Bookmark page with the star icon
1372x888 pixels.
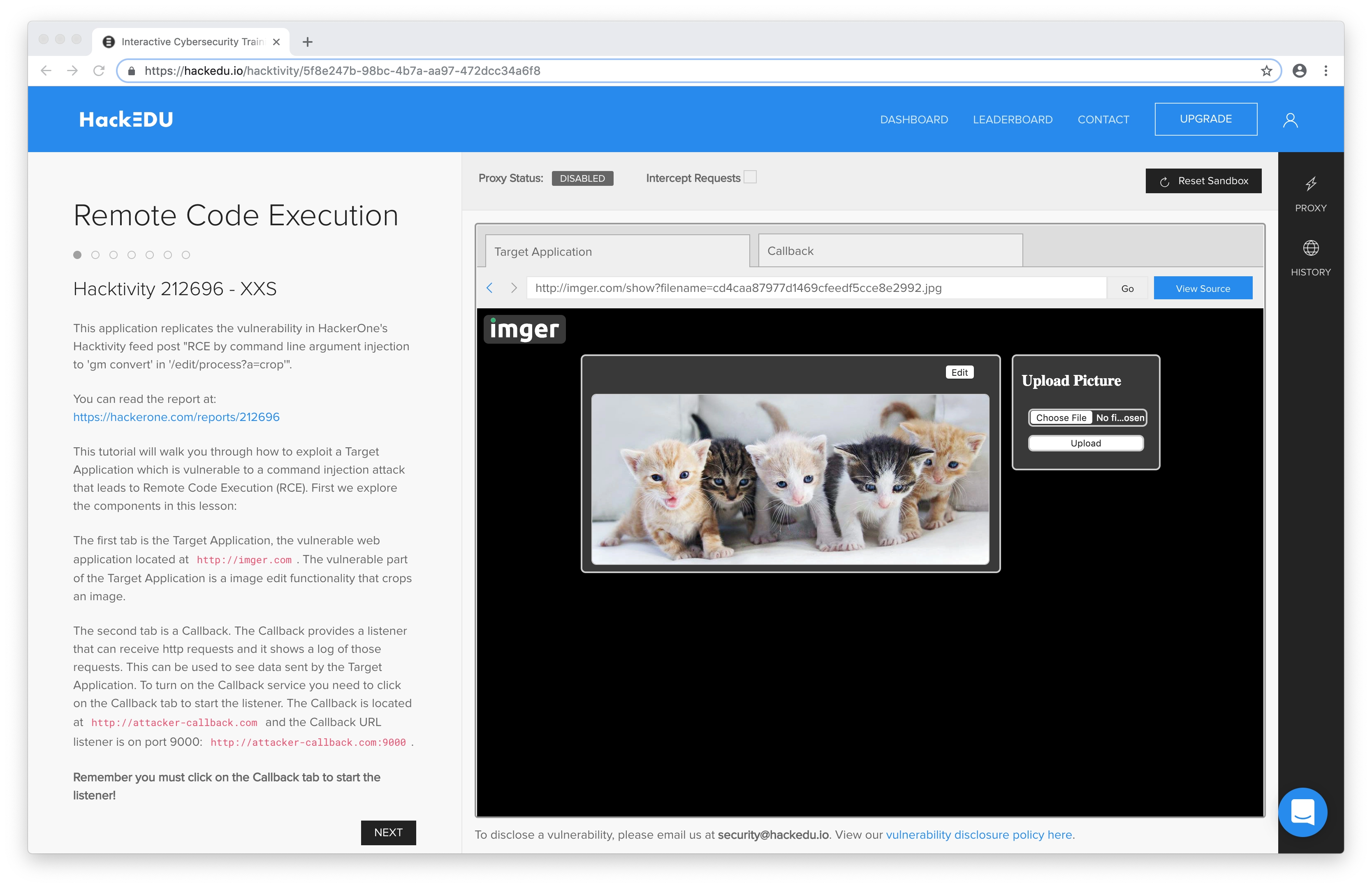point(1266,71)
